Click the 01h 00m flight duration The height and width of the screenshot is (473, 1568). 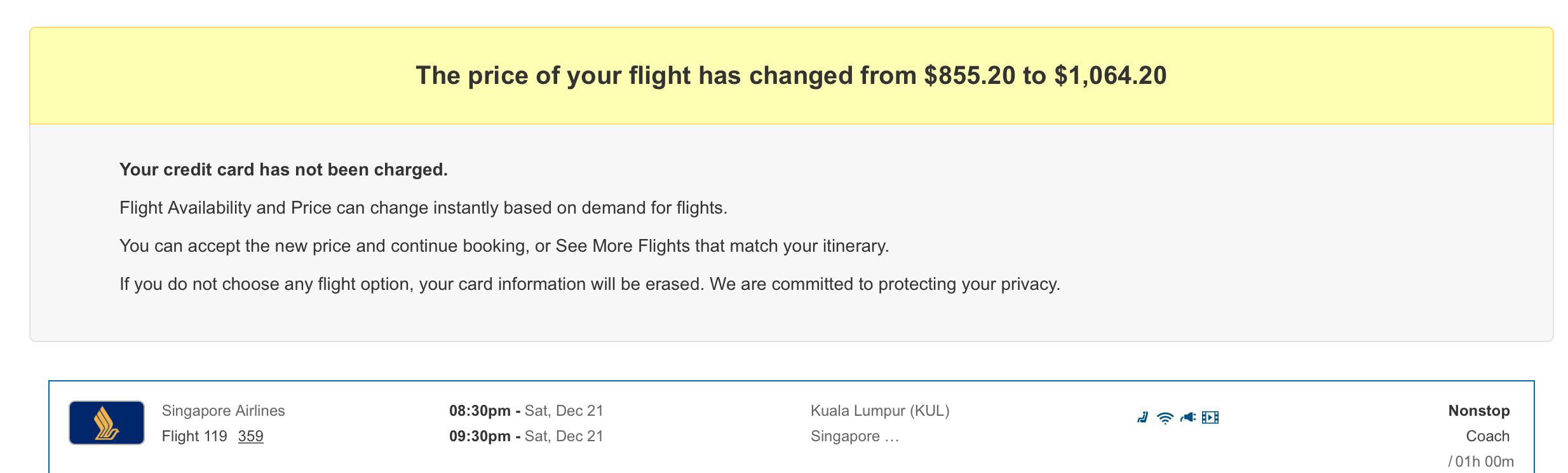tap(1484, 462)
